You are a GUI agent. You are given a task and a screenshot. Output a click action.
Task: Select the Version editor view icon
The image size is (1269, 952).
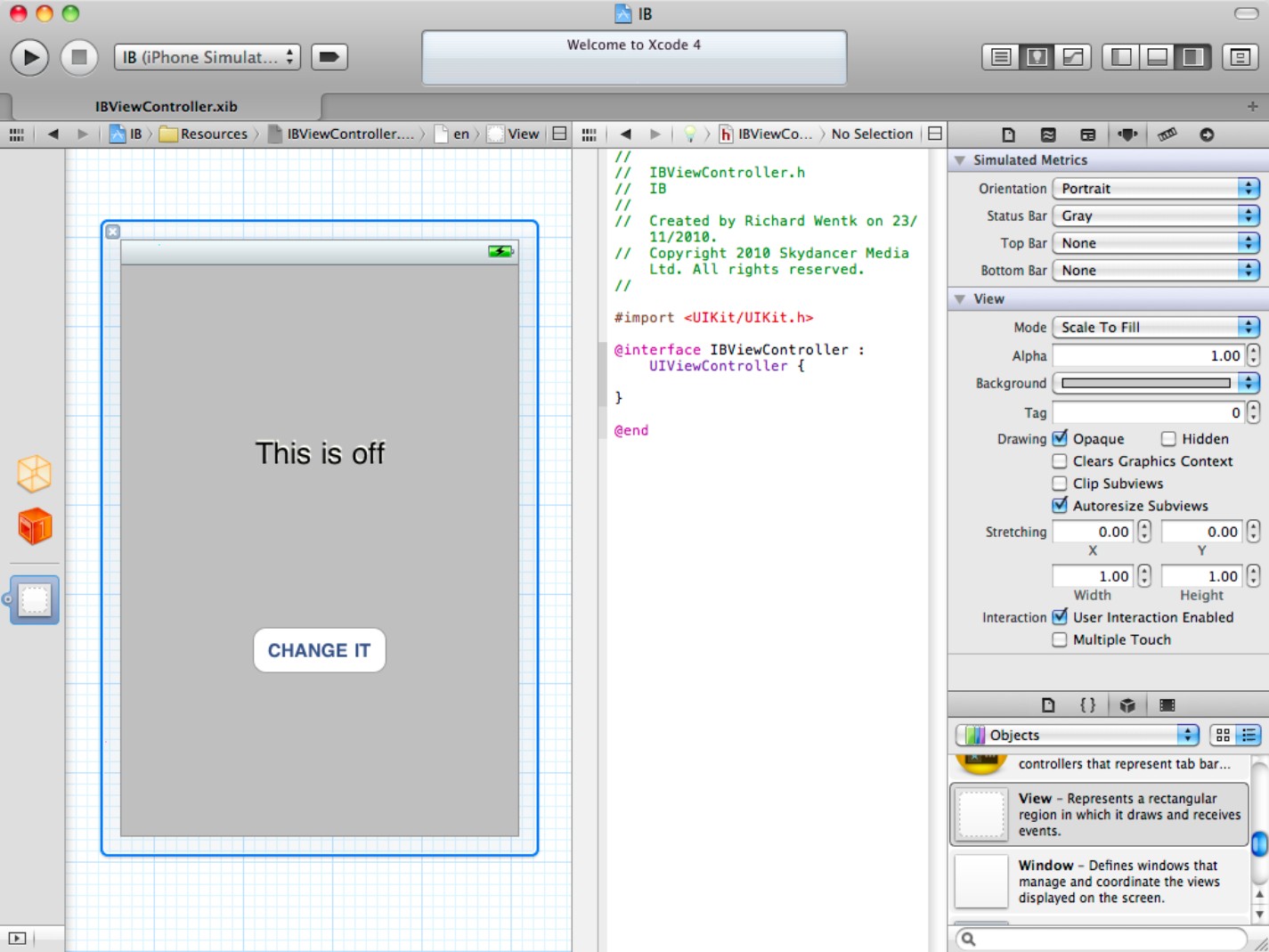click(x=1073, y=57)
